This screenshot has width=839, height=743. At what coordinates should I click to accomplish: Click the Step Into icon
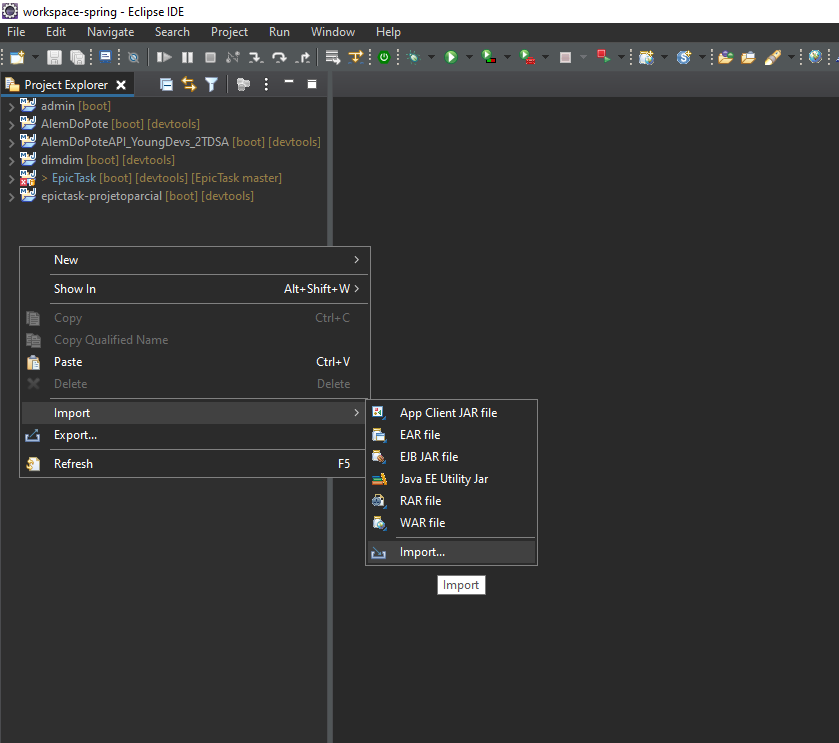[x=256, y=57]
